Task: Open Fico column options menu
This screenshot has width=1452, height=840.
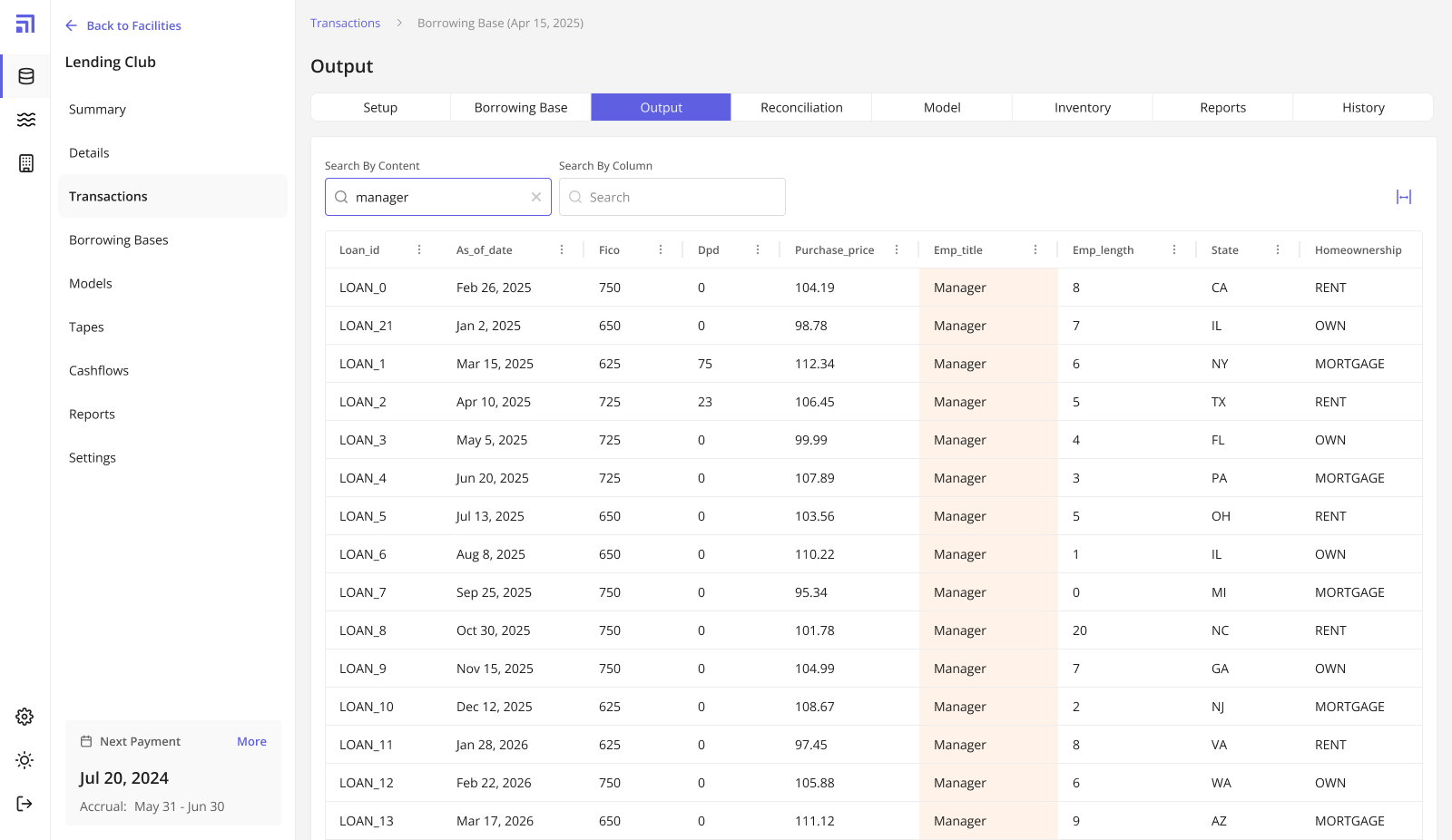Action: coord(661,249)
